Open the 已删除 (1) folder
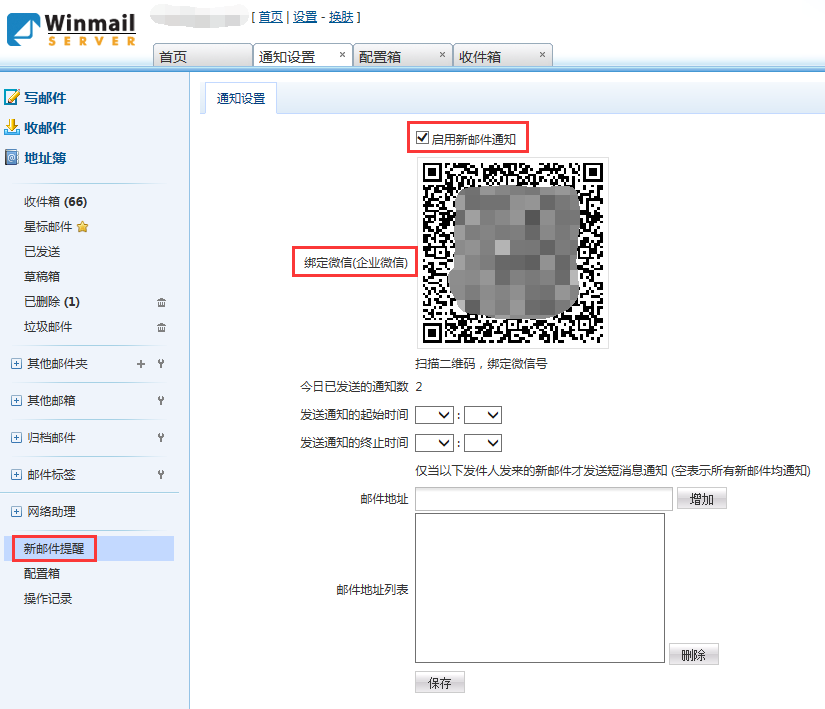Image resolution: width=825 pixels, height=709 pixels. click(x=52, y=302)
